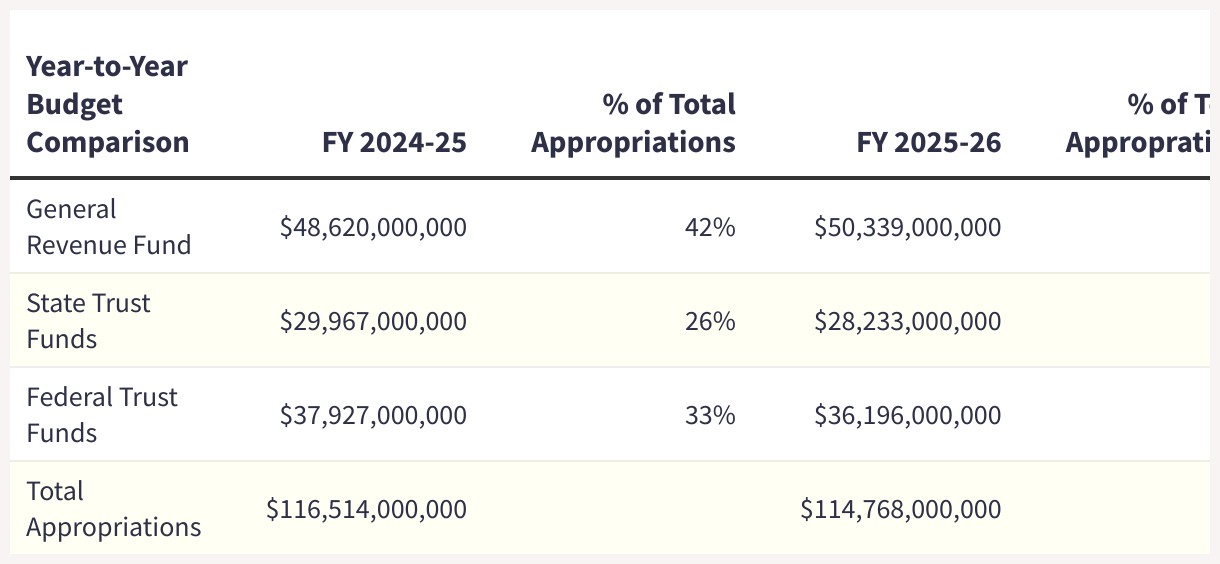Click the $50,339,000,000 value
Viewport: 1220px width, 564px height.
point(907,228)
